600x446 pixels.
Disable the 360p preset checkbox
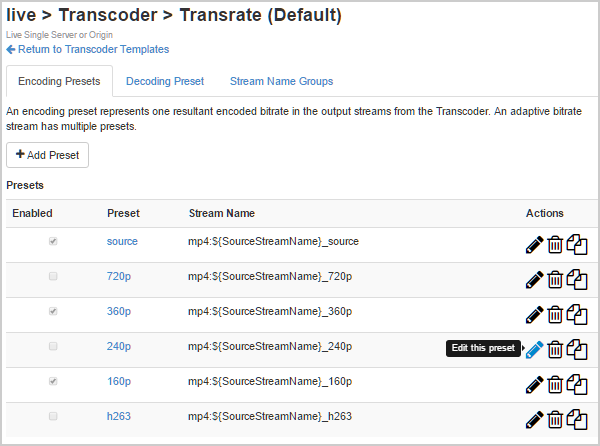coord(53,311)
